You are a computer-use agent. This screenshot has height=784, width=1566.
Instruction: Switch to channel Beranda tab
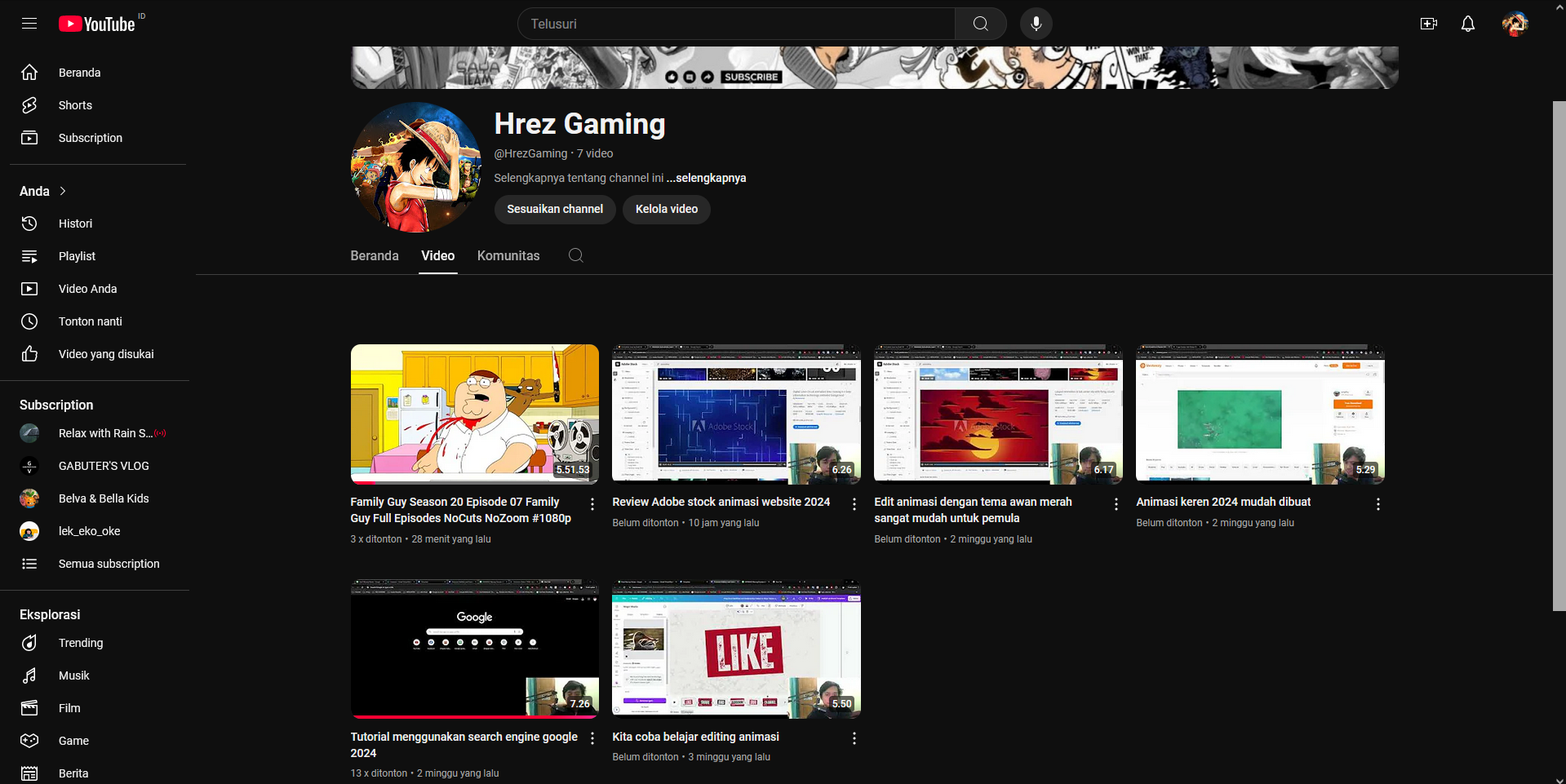[x=375, y=255]
